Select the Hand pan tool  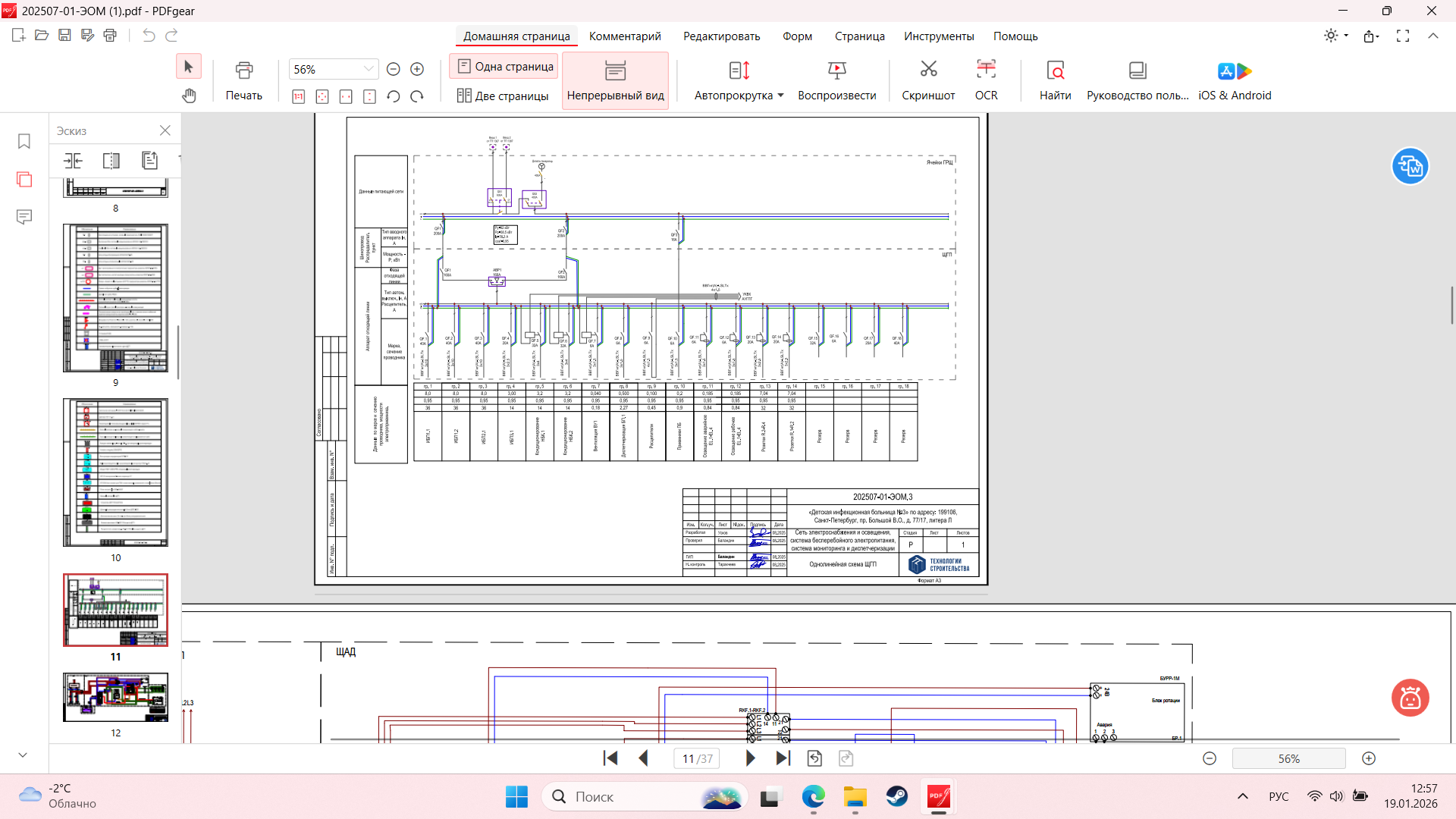pos(189,96)
